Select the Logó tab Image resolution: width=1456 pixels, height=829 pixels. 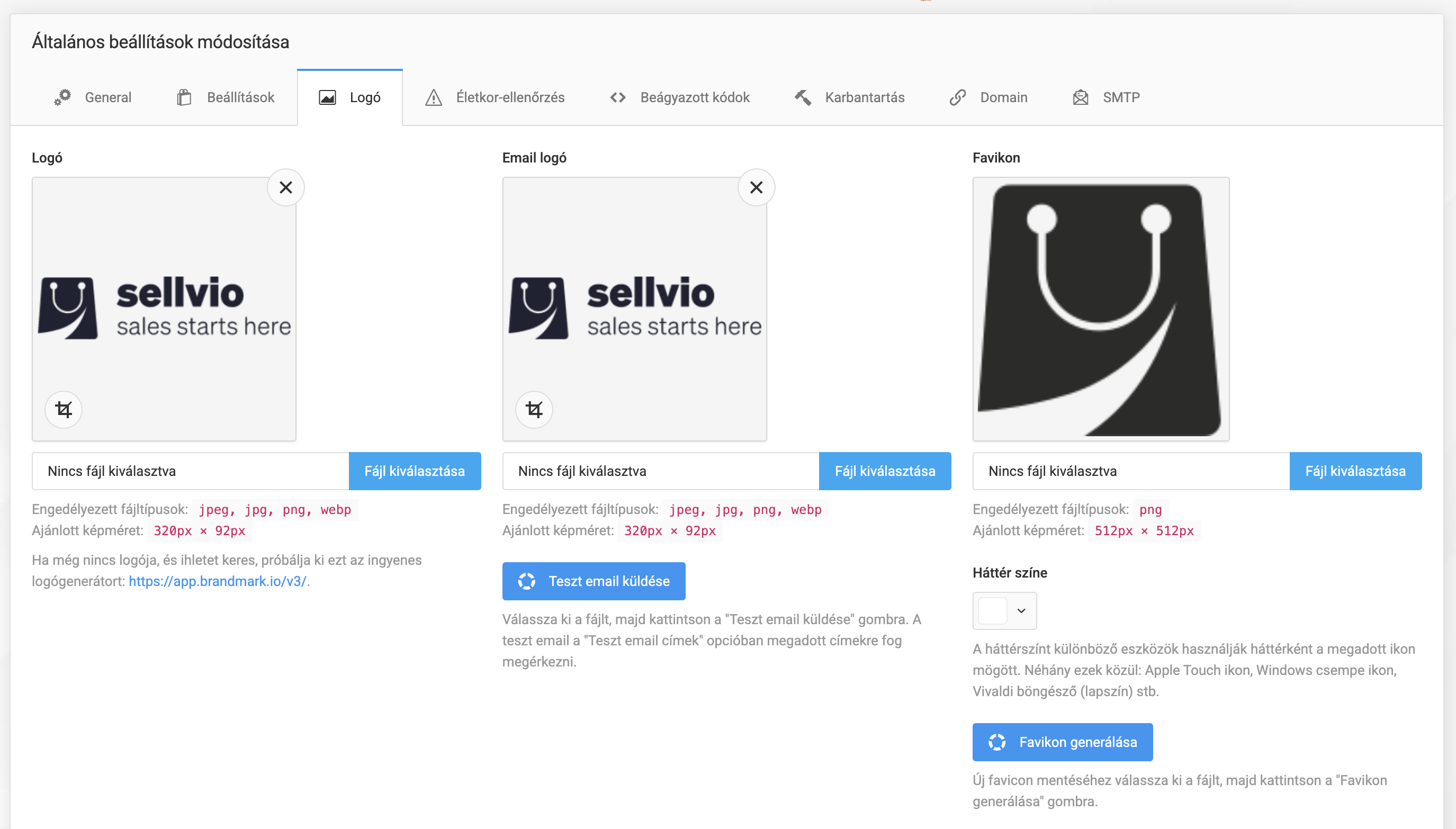349,97
